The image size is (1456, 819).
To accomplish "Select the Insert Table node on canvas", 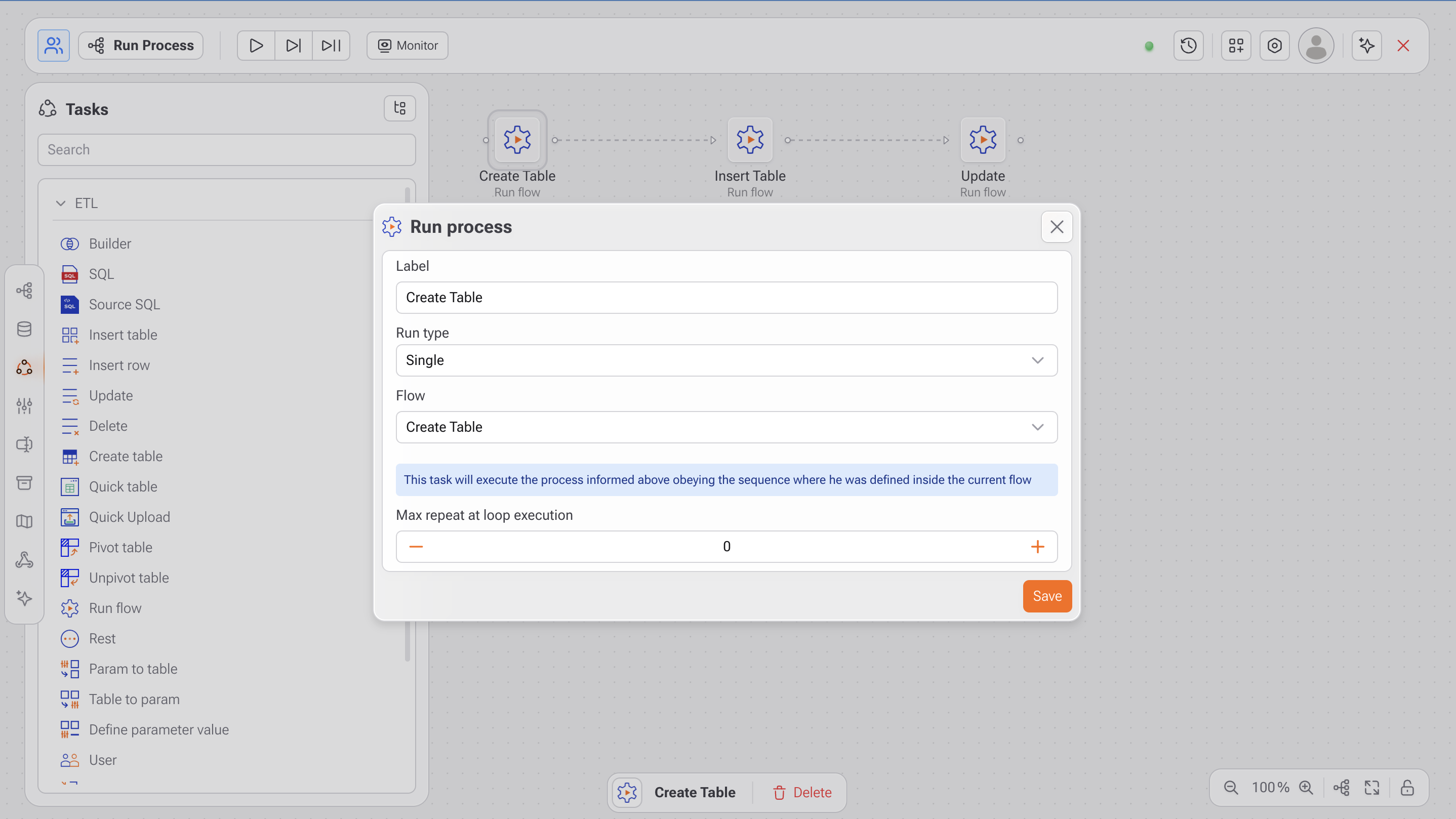I will (749, 140).
